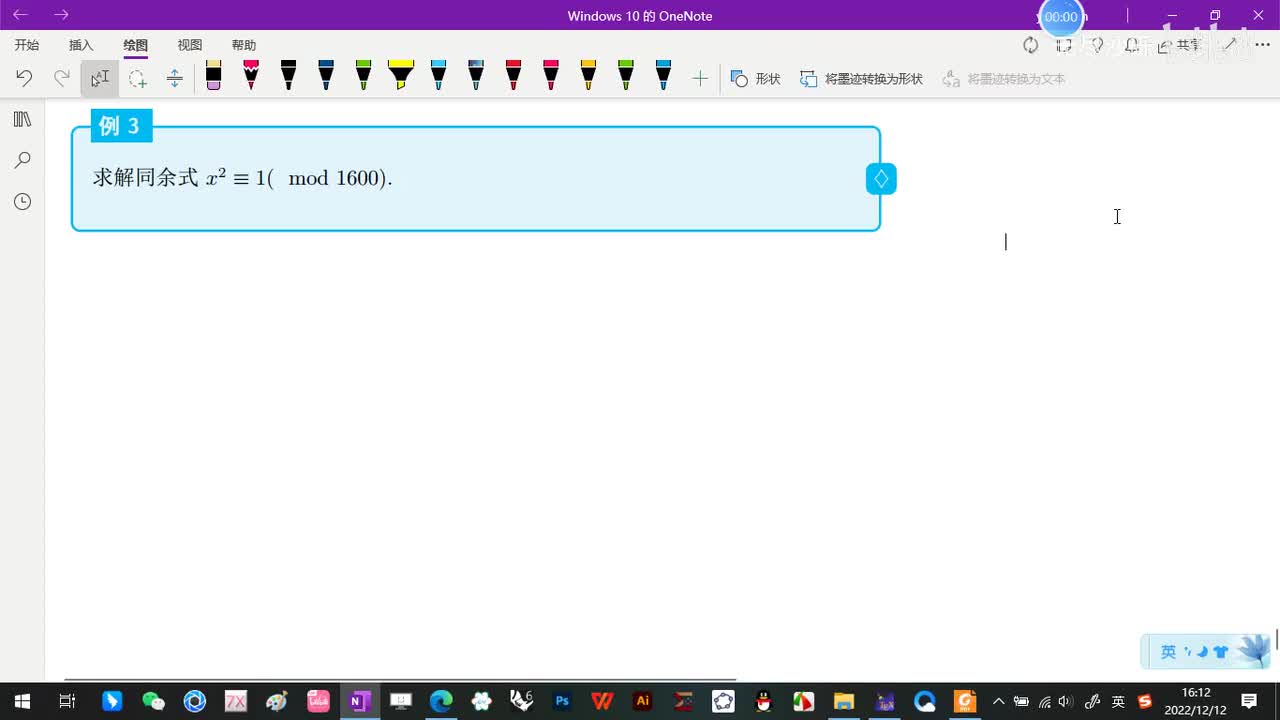Open File Explorer from the taskbar
This screenshot has width=1280, height=720.
click(844, 701)
